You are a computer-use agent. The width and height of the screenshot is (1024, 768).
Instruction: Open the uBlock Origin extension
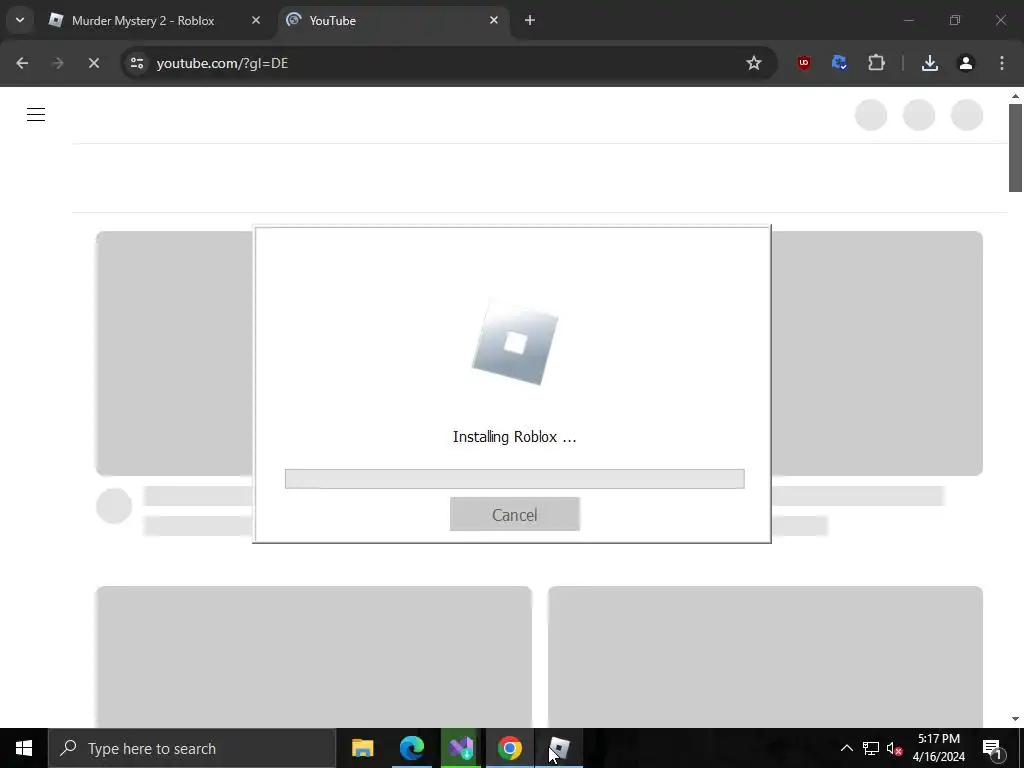click(804, 63)
